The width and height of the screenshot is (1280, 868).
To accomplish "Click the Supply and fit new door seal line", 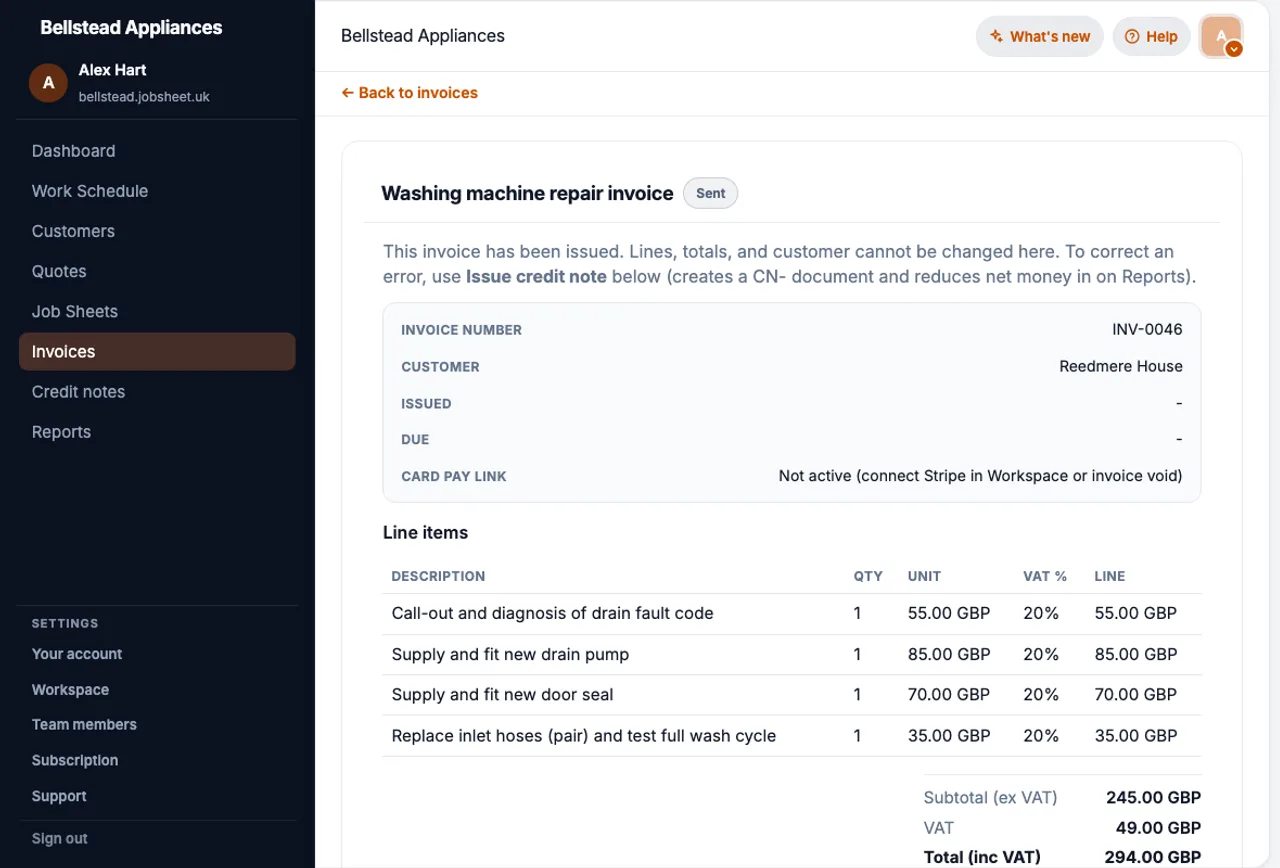I will (502, 695).
